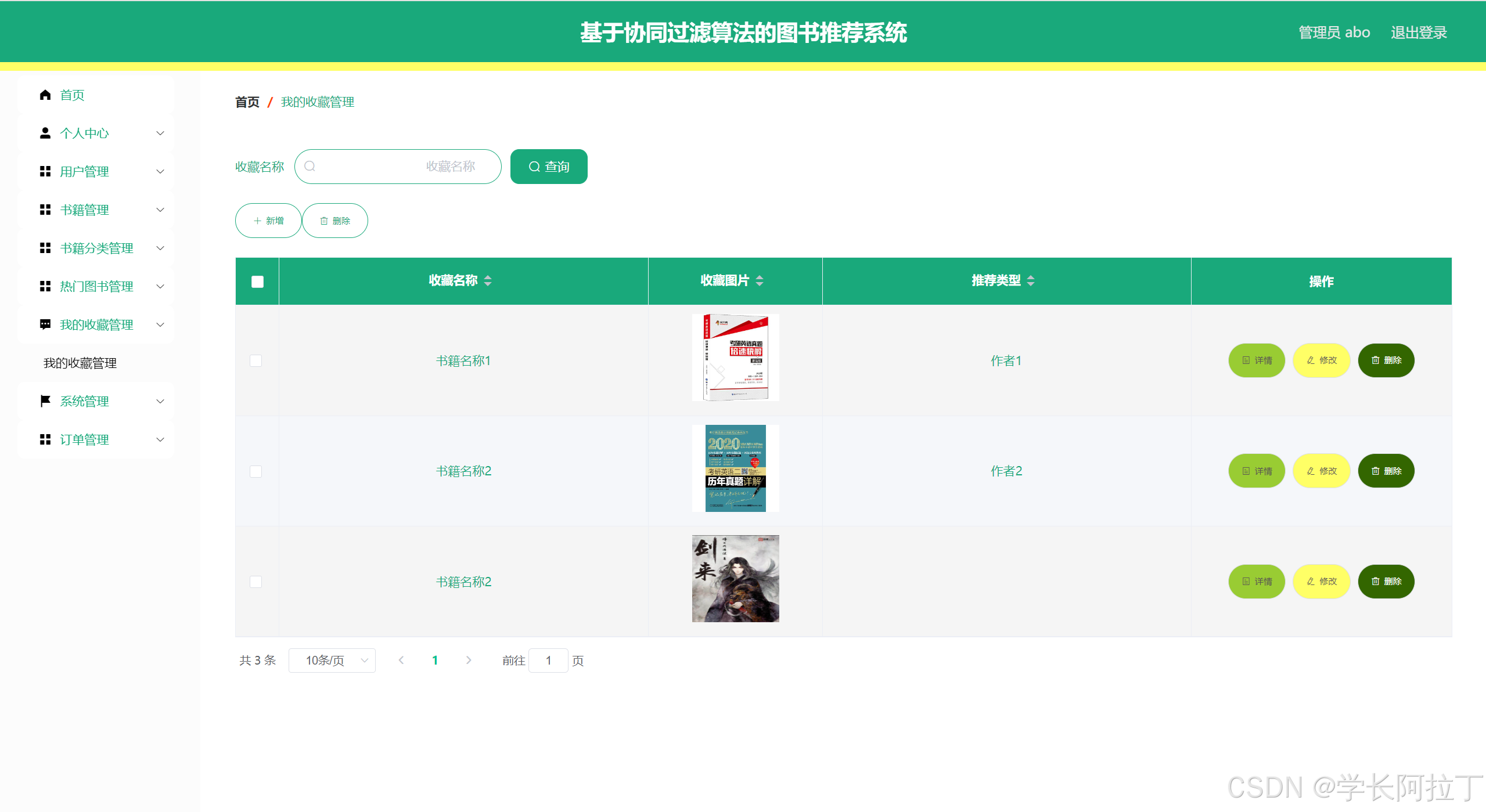This screenshot has height=812, width=1486.
Task: Expand the 书籍分类管理 menu chevron
Action: click(161, 248)
